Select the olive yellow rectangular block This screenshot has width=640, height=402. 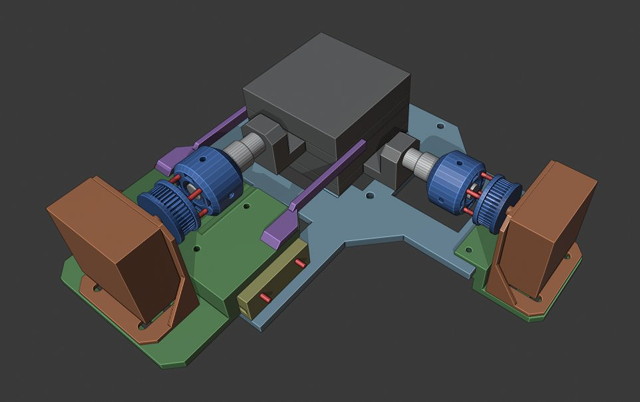271,280
